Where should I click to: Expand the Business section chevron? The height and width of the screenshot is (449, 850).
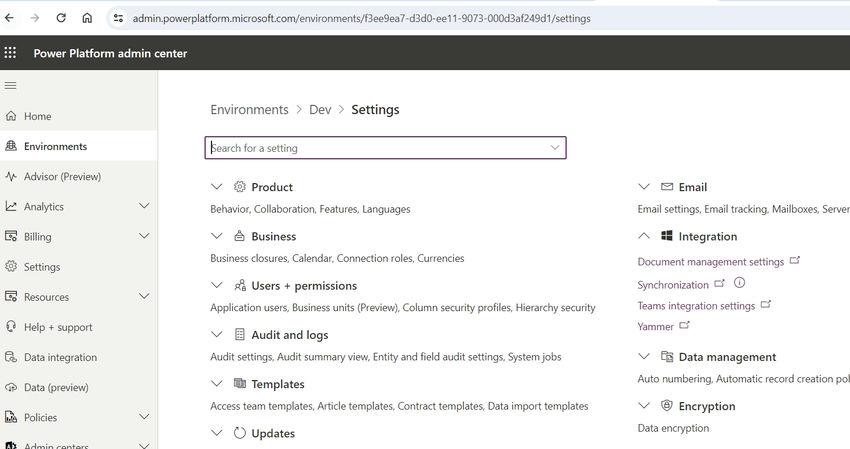[x=216, y=236]
